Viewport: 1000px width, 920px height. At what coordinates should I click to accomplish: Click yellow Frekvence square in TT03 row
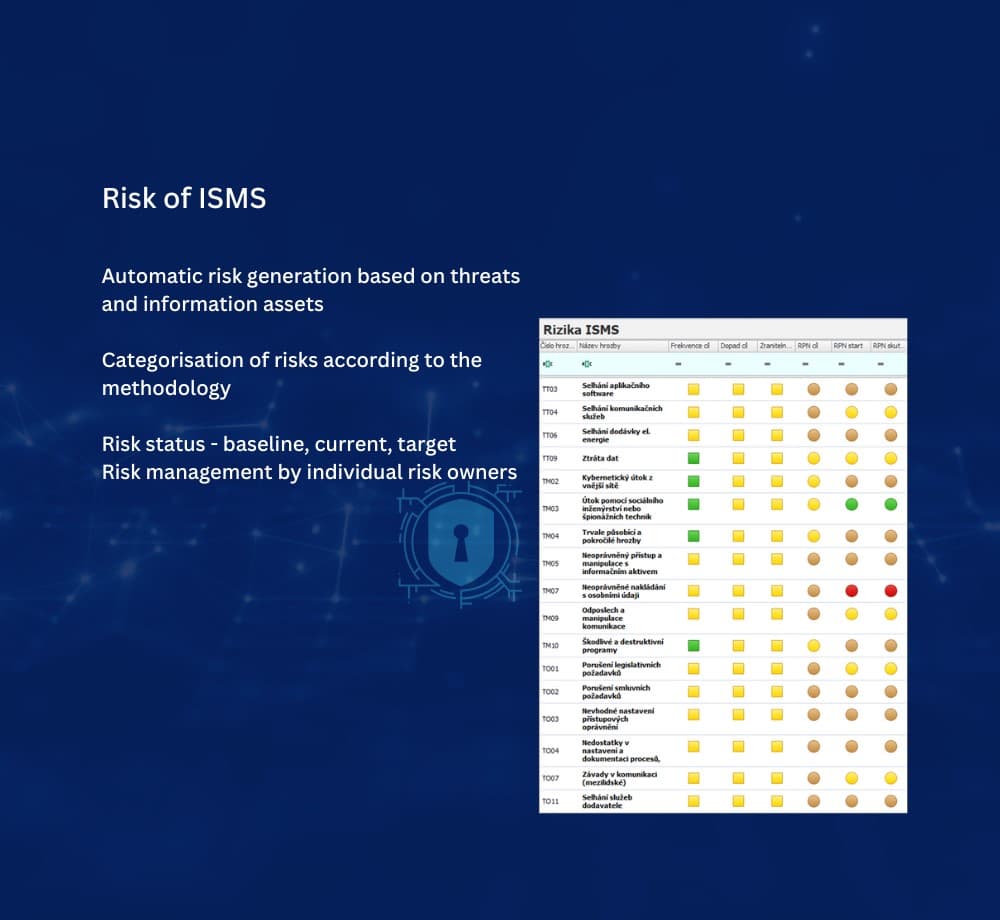pos(694,389)
